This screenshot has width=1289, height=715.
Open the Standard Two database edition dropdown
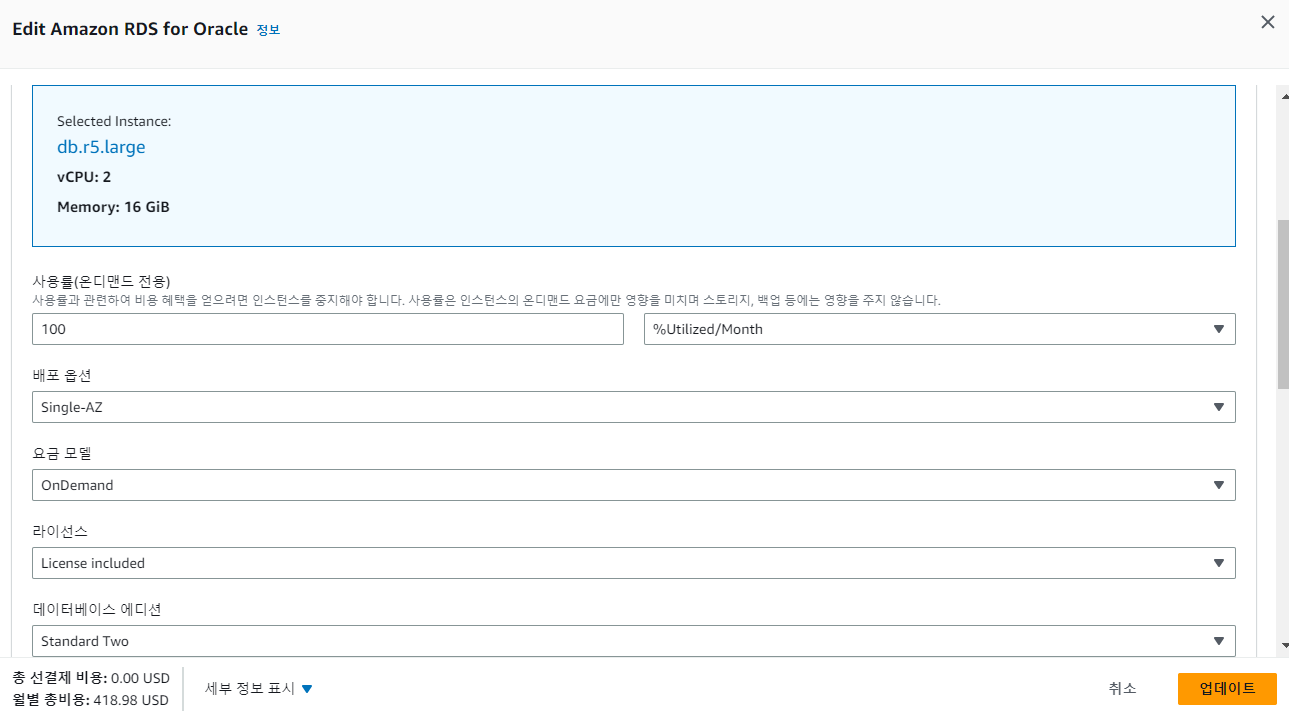click(x=634, y=641)
